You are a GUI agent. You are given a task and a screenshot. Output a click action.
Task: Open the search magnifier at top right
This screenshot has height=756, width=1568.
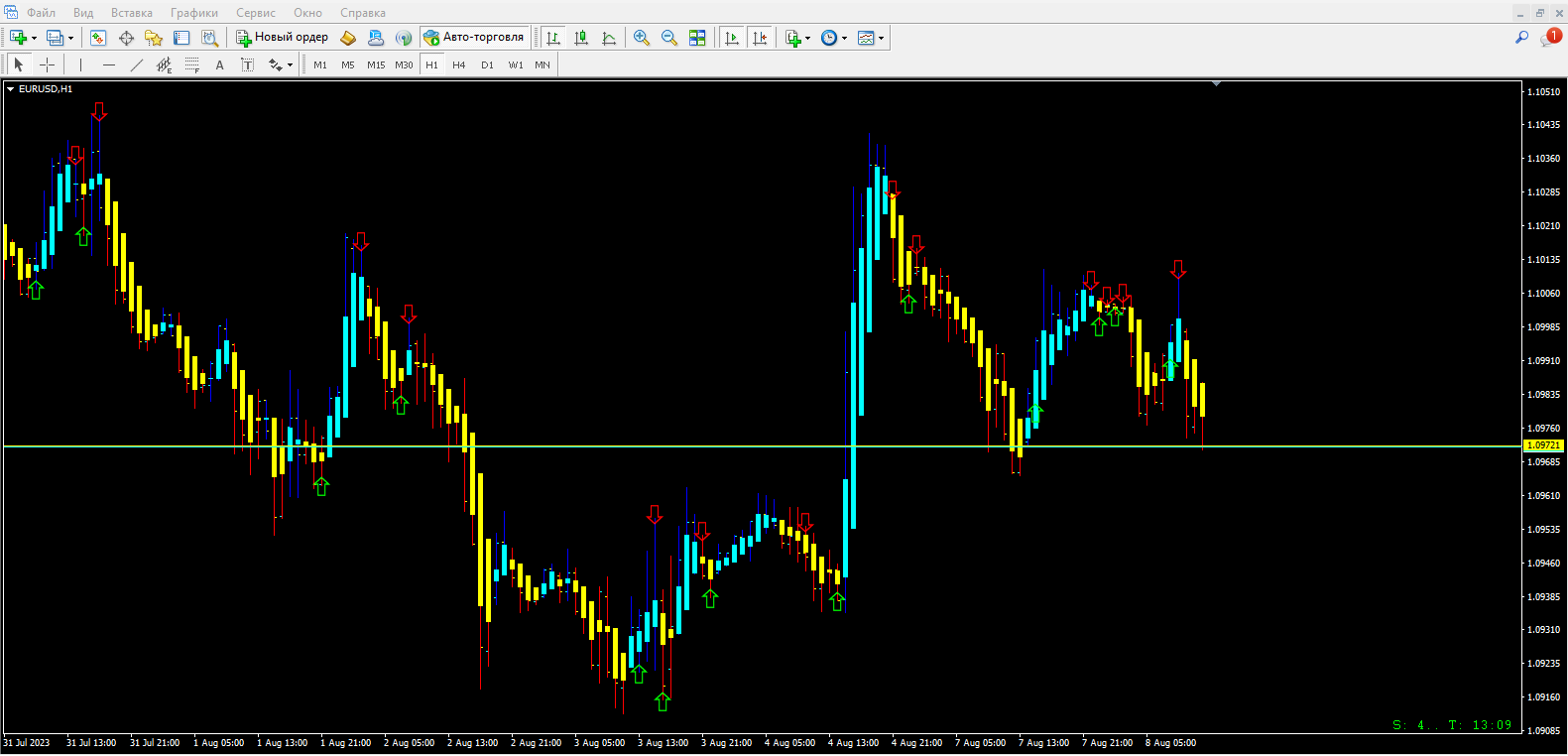tap(1521, 38)
